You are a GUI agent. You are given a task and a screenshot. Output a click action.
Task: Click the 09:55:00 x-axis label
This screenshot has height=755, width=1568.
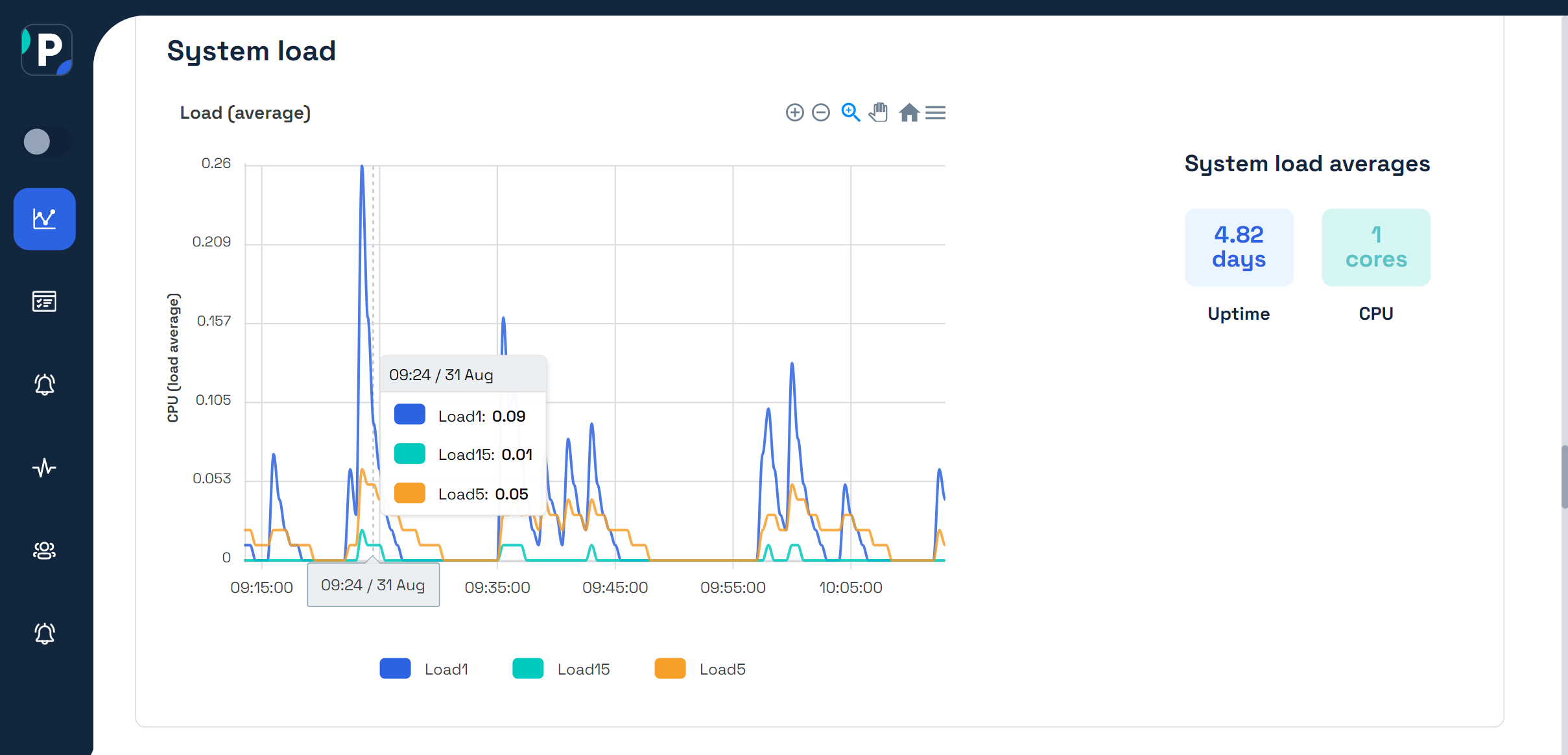733,588
